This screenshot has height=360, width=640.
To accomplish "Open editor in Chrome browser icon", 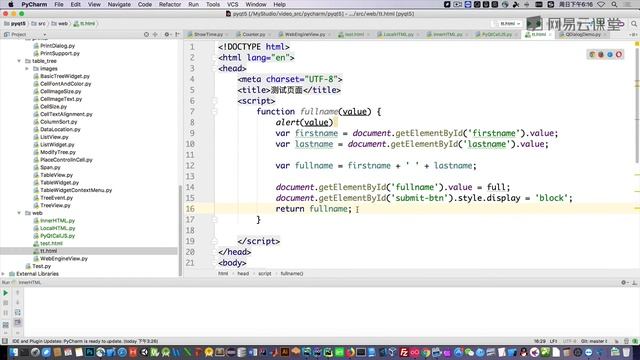I will 592,54.
